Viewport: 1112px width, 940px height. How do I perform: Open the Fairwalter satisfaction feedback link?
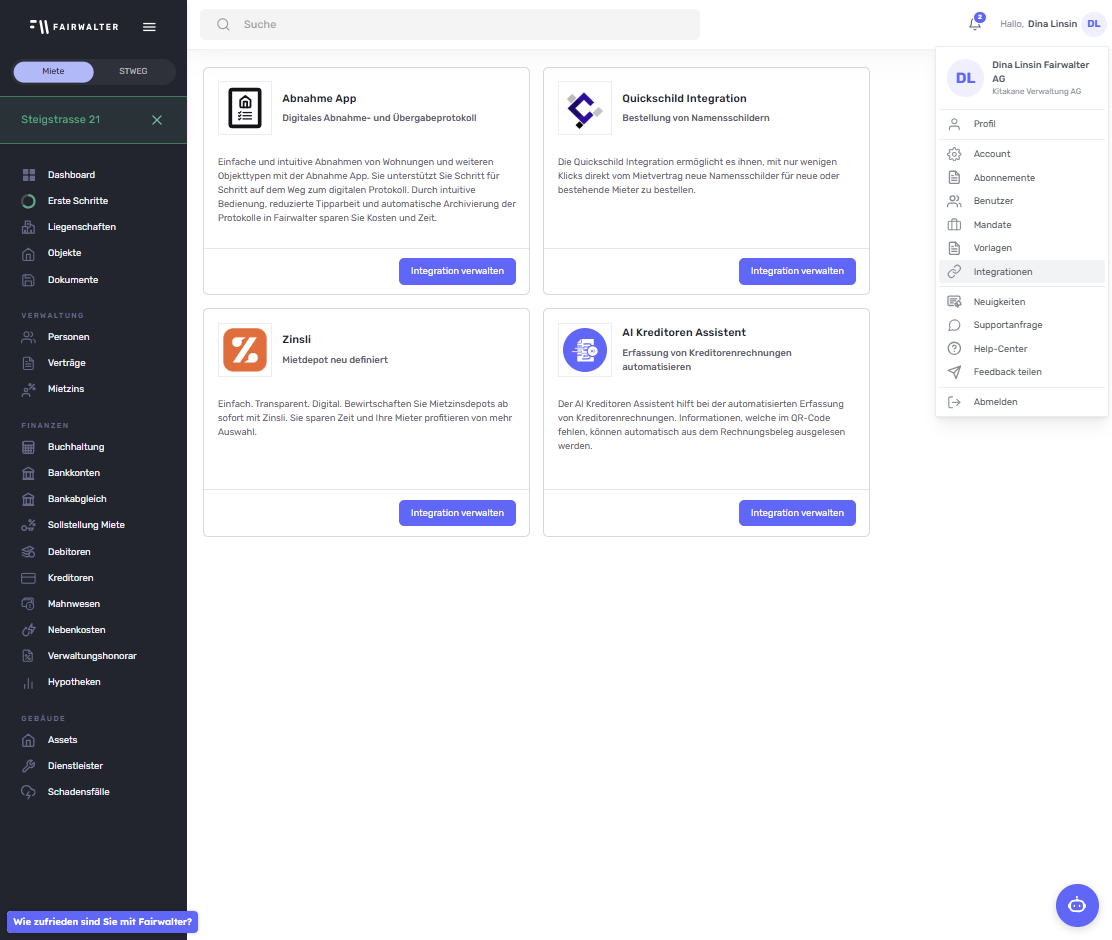click(100, 922)
